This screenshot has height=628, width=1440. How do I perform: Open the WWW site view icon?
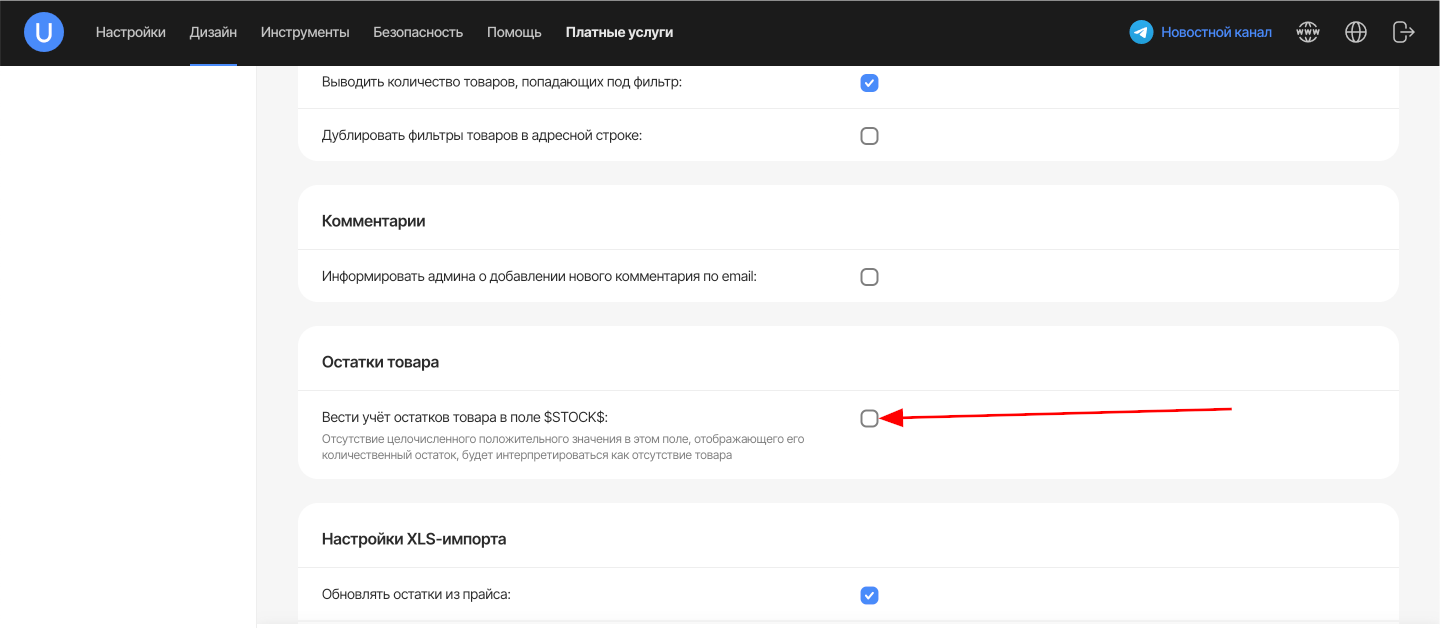click(x=1308, y=32)
